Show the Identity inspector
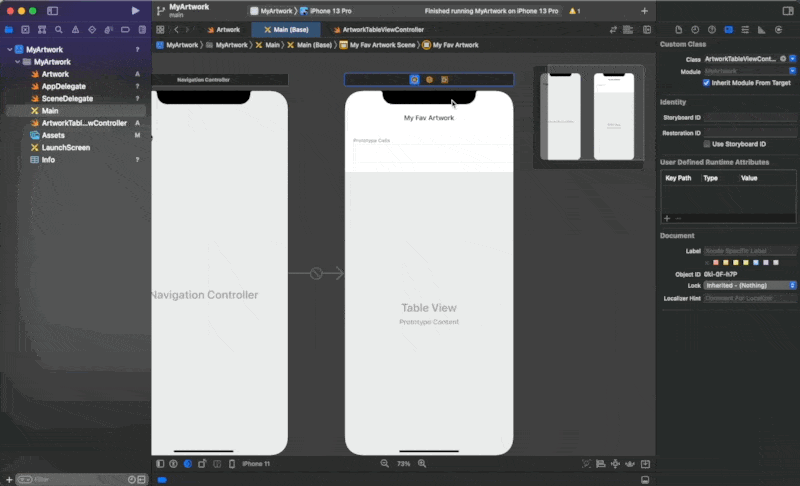800x486 pixels. [x=729, y=30]
